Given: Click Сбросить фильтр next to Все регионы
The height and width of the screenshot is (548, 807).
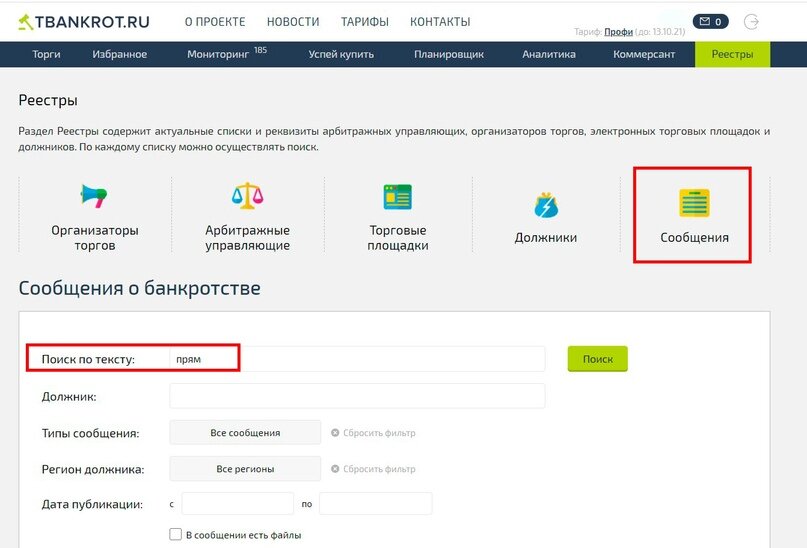Looking at the screenshot, I should tap(379, 469).
